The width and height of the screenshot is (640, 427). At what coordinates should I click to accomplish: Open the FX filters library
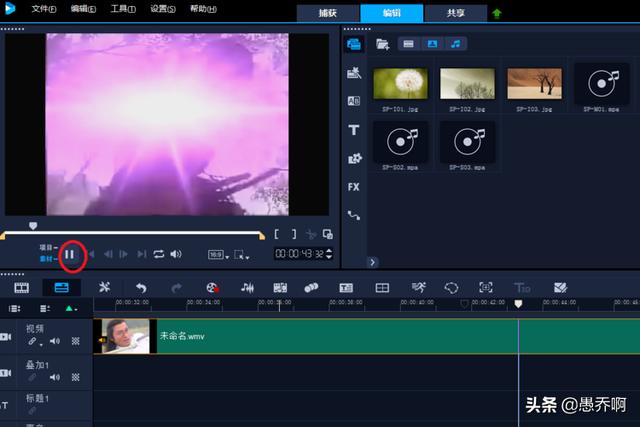click(x=354, y=187)
